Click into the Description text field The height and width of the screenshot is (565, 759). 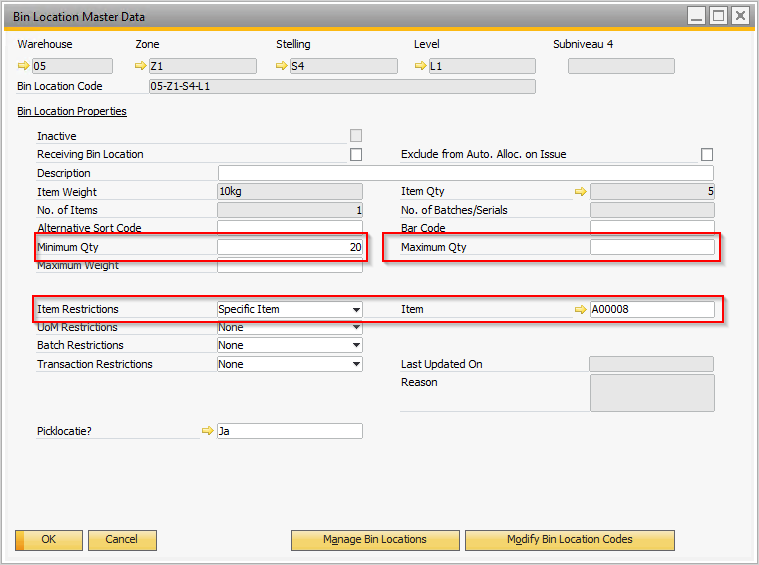click(x=465, y=173)
